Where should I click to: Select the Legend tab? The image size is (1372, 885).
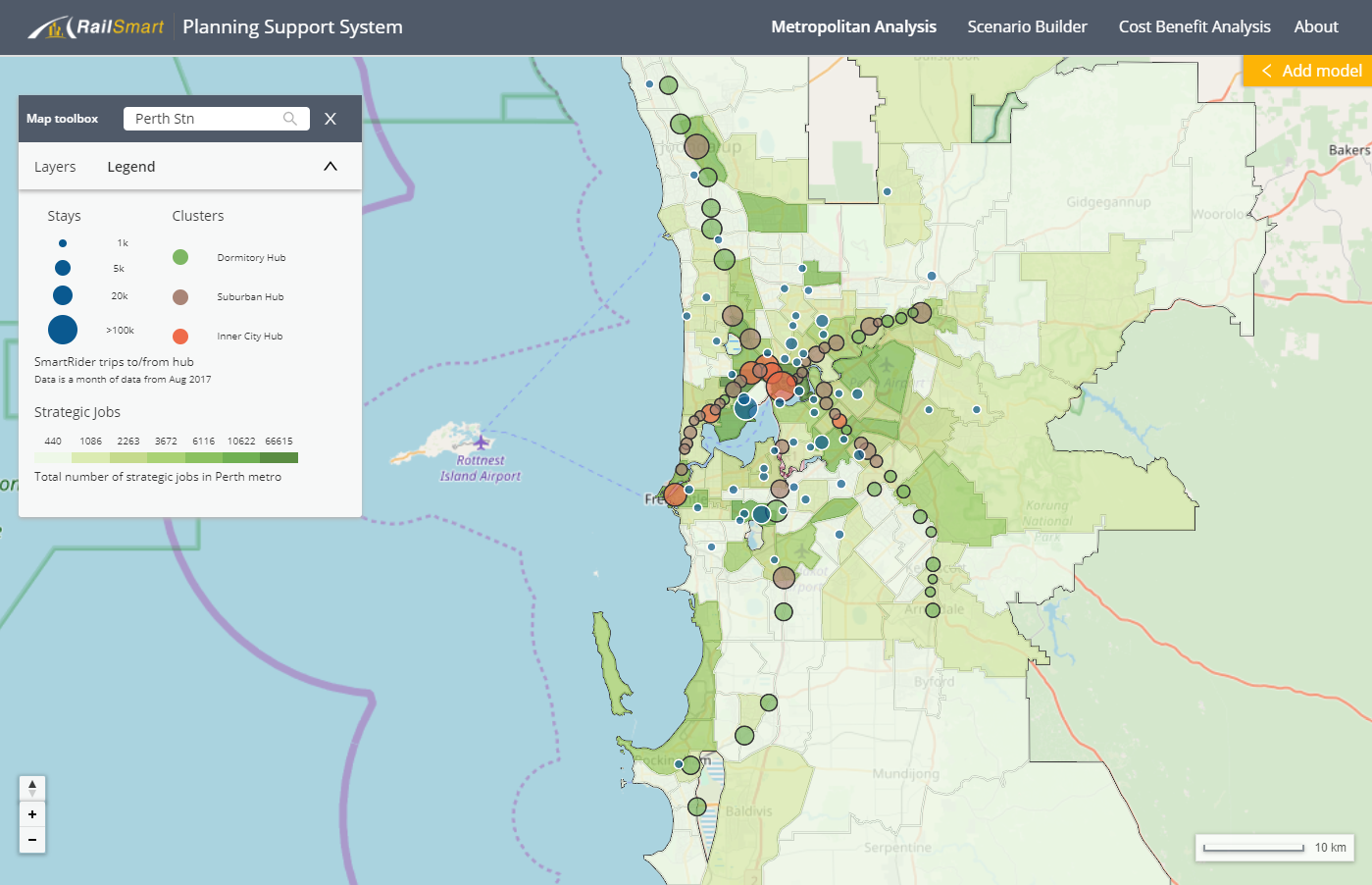tap(131, 167)
